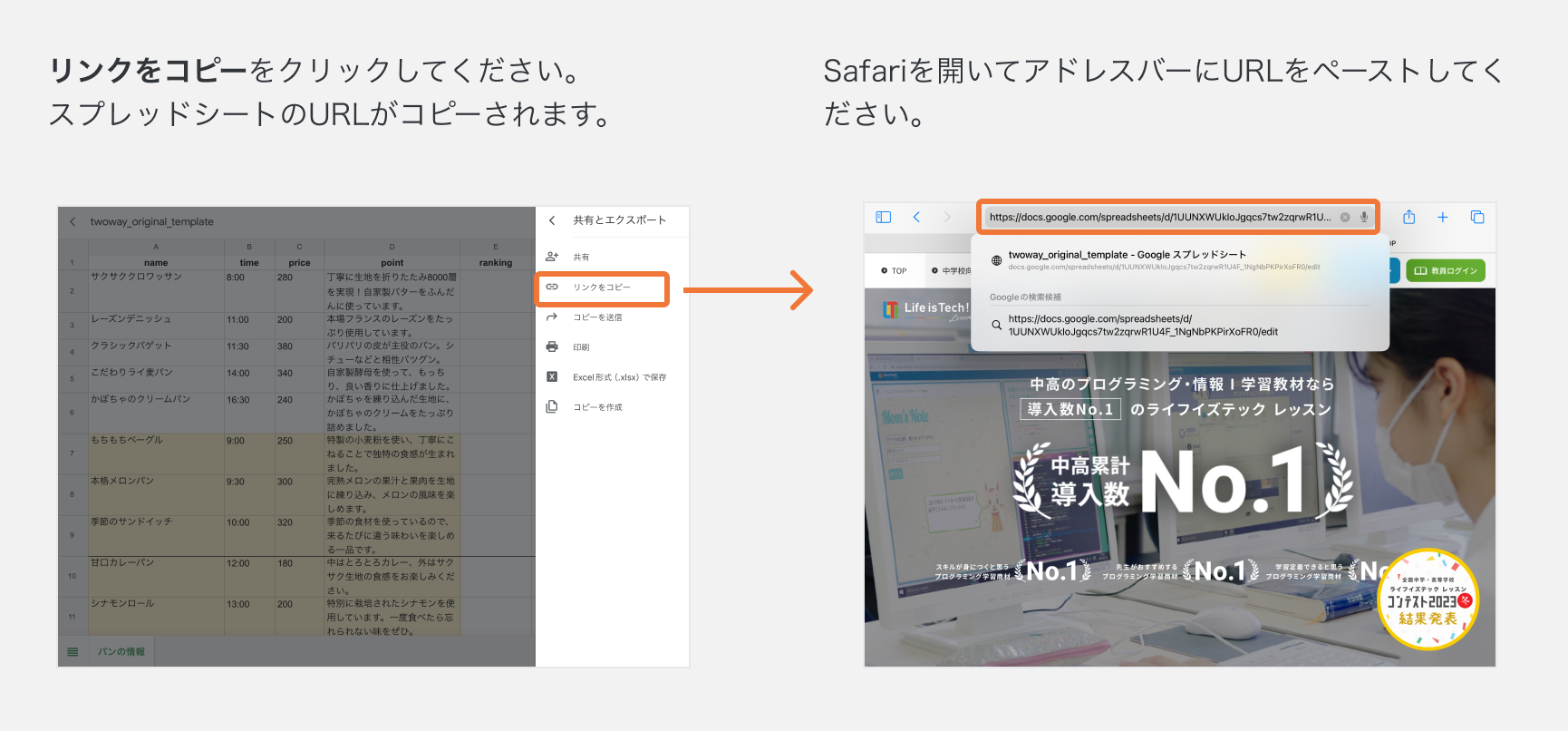Select the シナモンロール cell
1568x731 pixels.
pyautogui.click(x=156, y=617)
